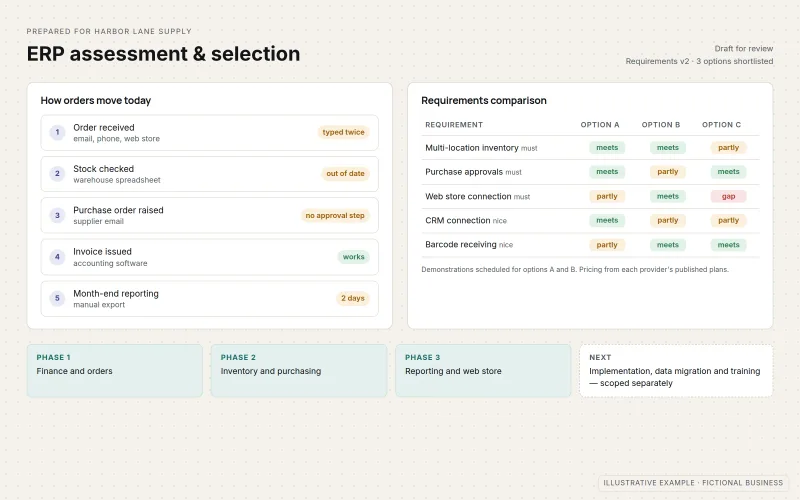Open the Phase 2 Inventory and purchasing card
Viewport: 800px width, 500px height.
point(299,371)
